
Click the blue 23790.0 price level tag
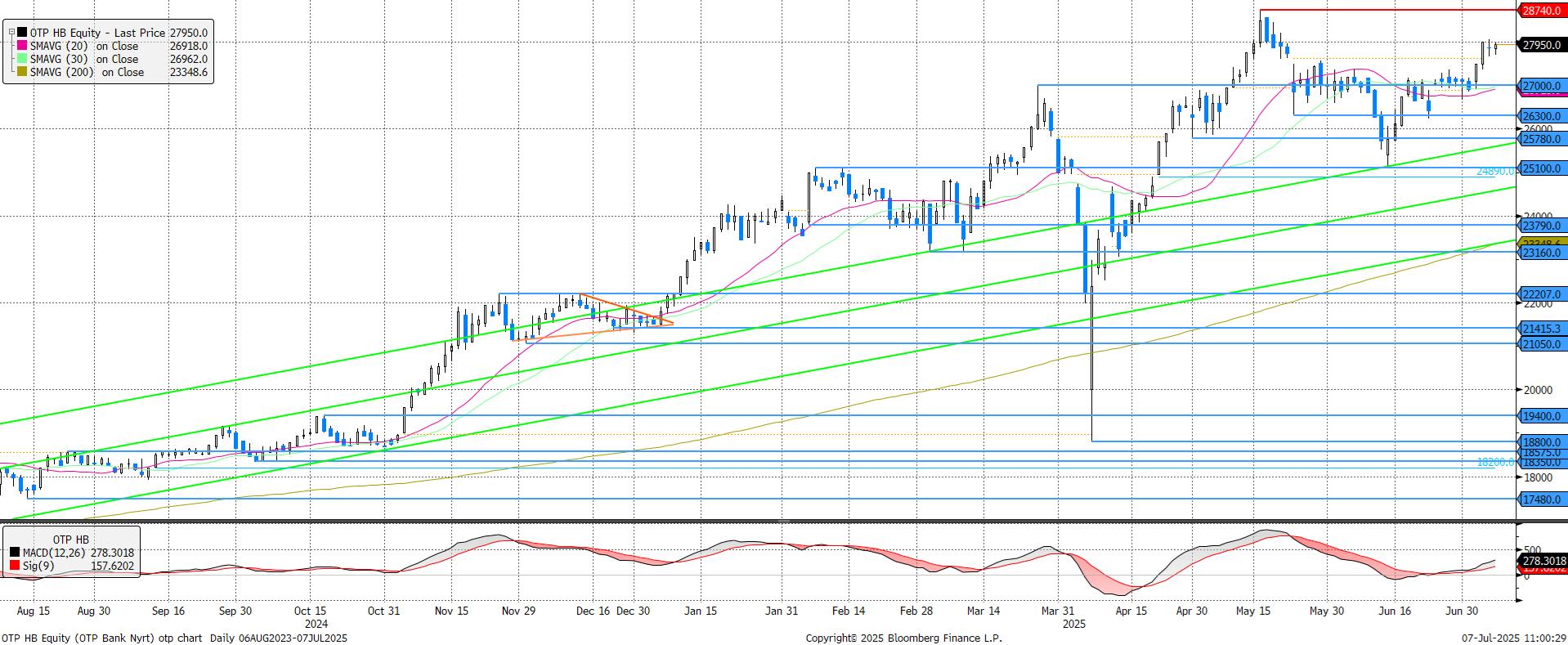pyautogui.click(x=1542, y=226)
